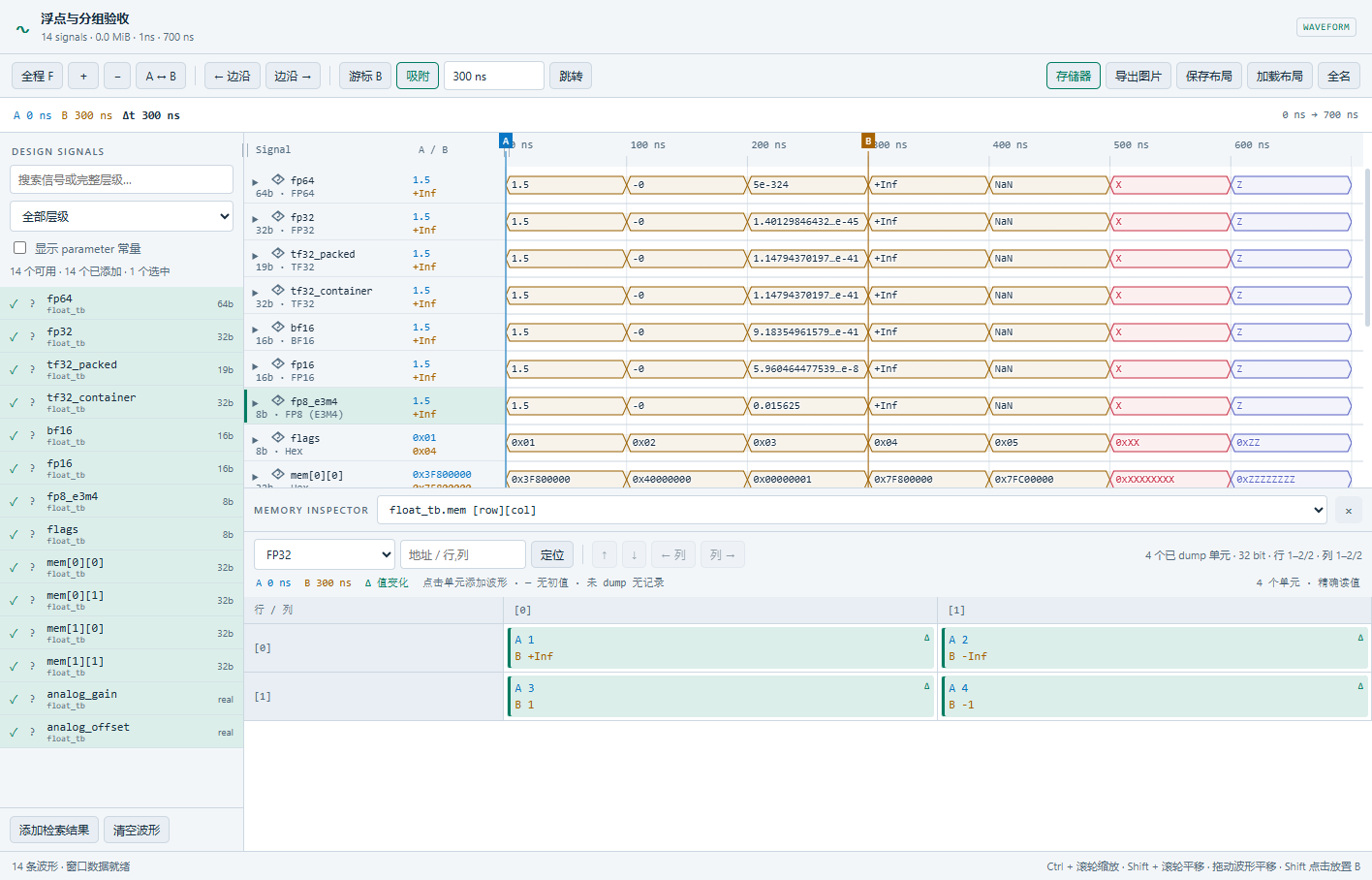This screenshot has width=1372, height=880.
Task: Click the diamond icon beside fp64 waveform row
Action: [x=278, y=179]
